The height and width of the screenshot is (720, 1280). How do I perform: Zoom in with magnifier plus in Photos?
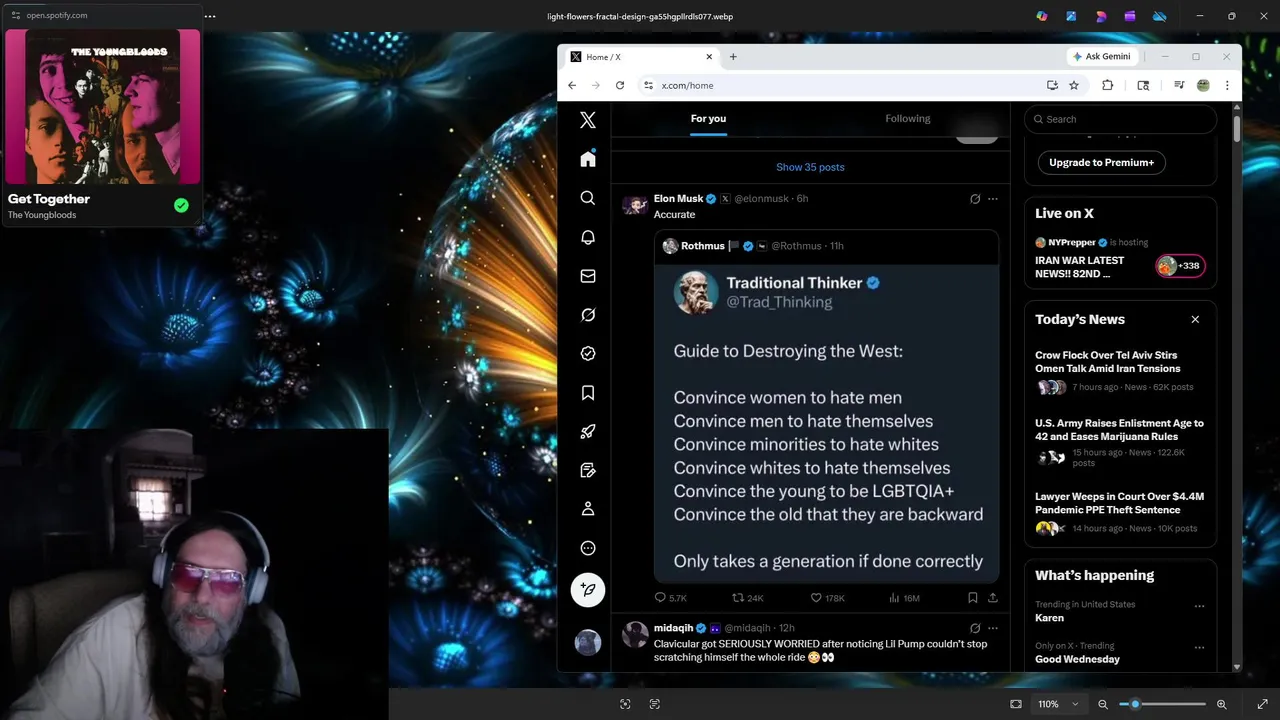pyautogui.click(x=1222, y=704)
